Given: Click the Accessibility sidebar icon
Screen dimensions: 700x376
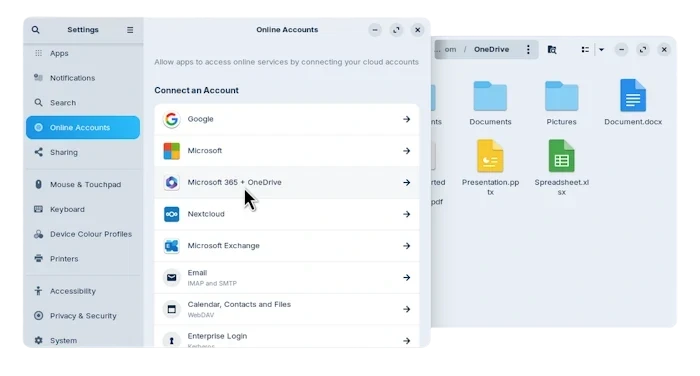Looking at the screenshot, I should (38, 291).
